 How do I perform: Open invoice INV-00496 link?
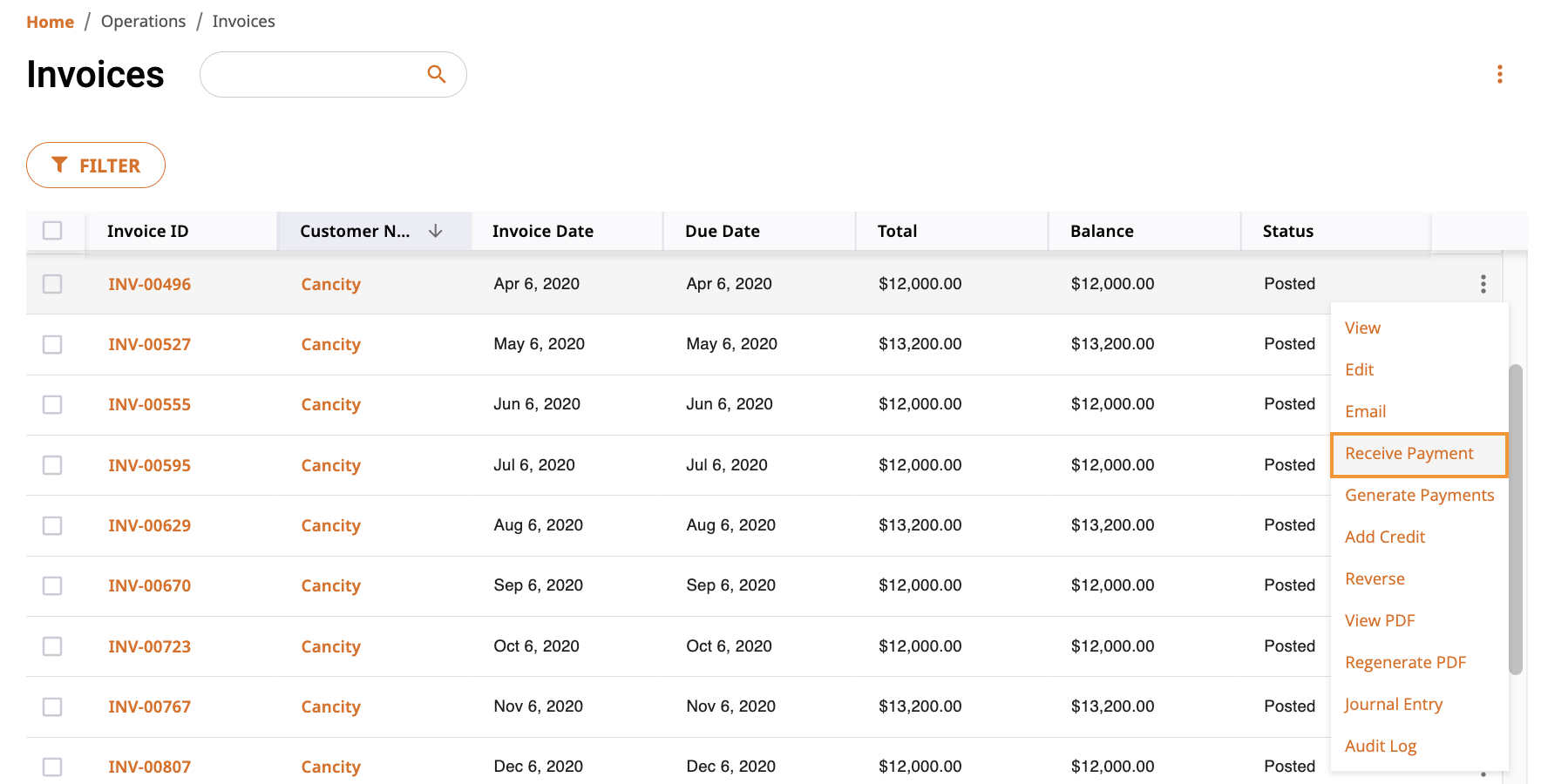click(x=149, y=284)
